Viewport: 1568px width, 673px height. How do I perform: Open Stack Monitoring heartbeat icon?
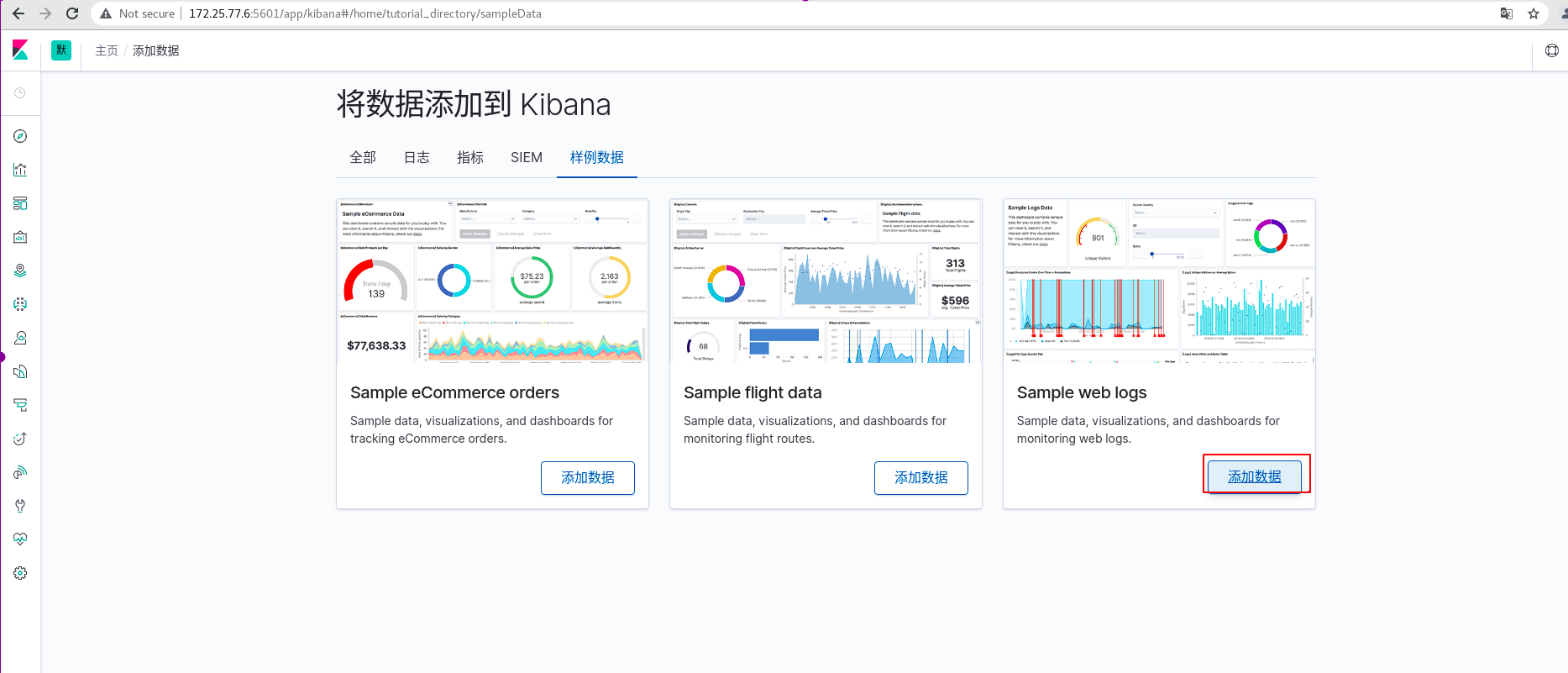pos(20,539)
